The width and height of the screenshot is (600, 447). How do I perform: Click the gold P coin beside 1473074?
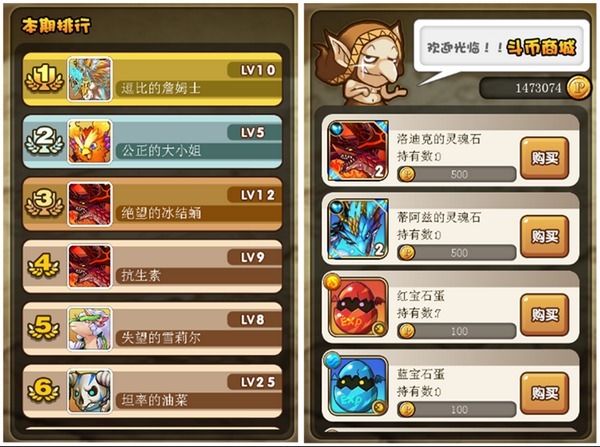coord(579,88)
